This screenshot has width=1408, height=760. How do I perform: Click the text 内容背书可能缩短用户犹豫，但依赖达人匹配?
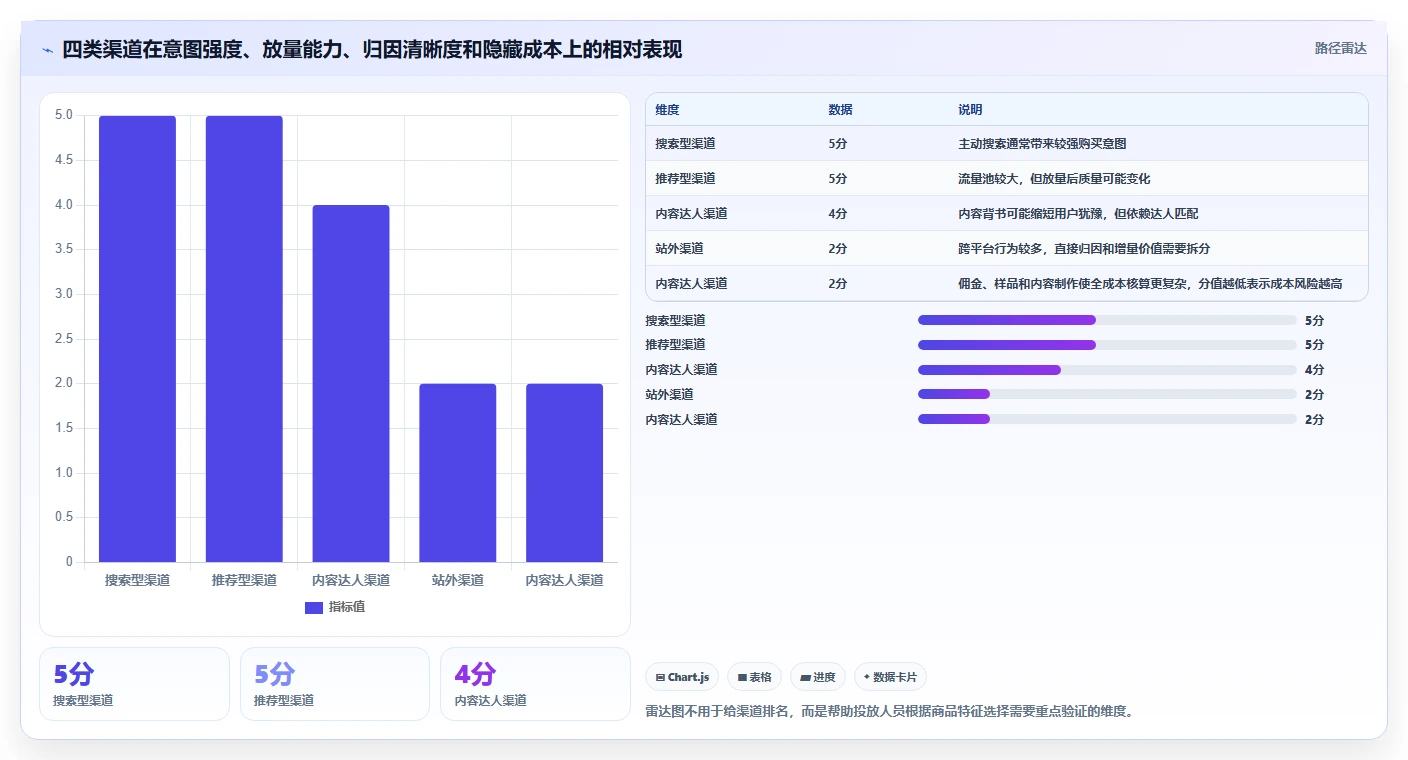(x=1078, y=214)
